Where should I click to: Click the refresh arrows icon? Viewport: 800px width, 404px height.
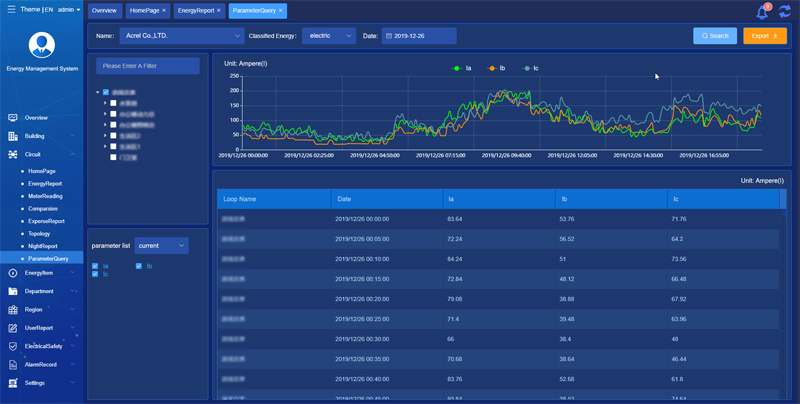coord(785,11)
